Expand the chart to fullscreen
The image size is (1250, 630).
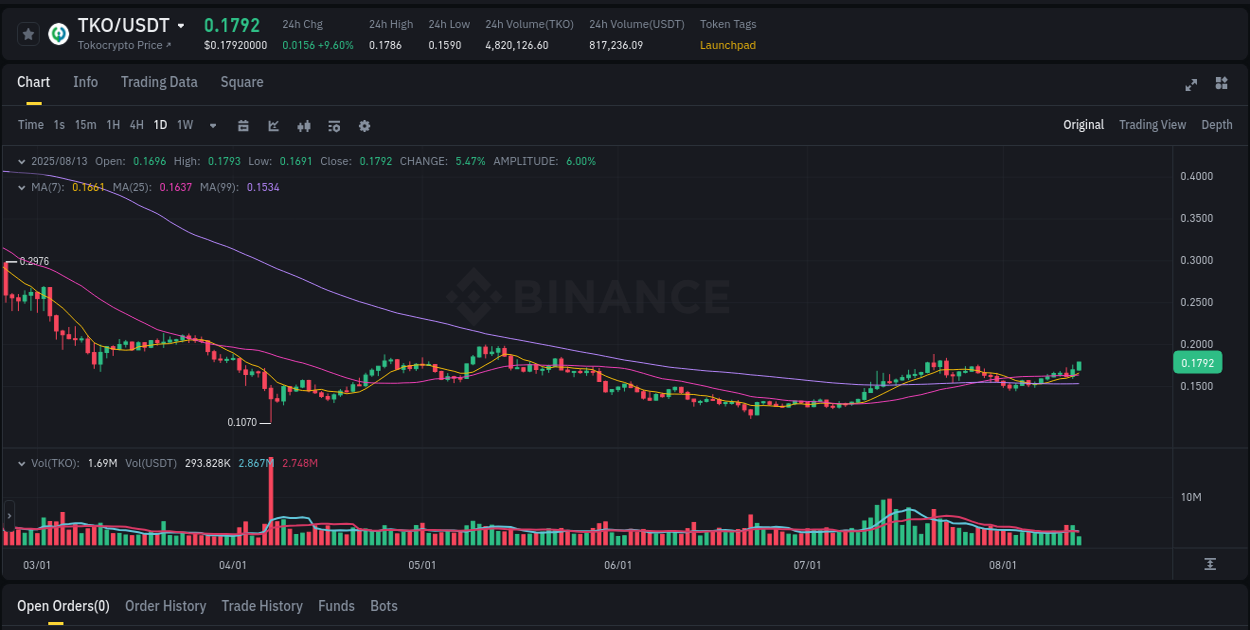(x=1191, y=85)
